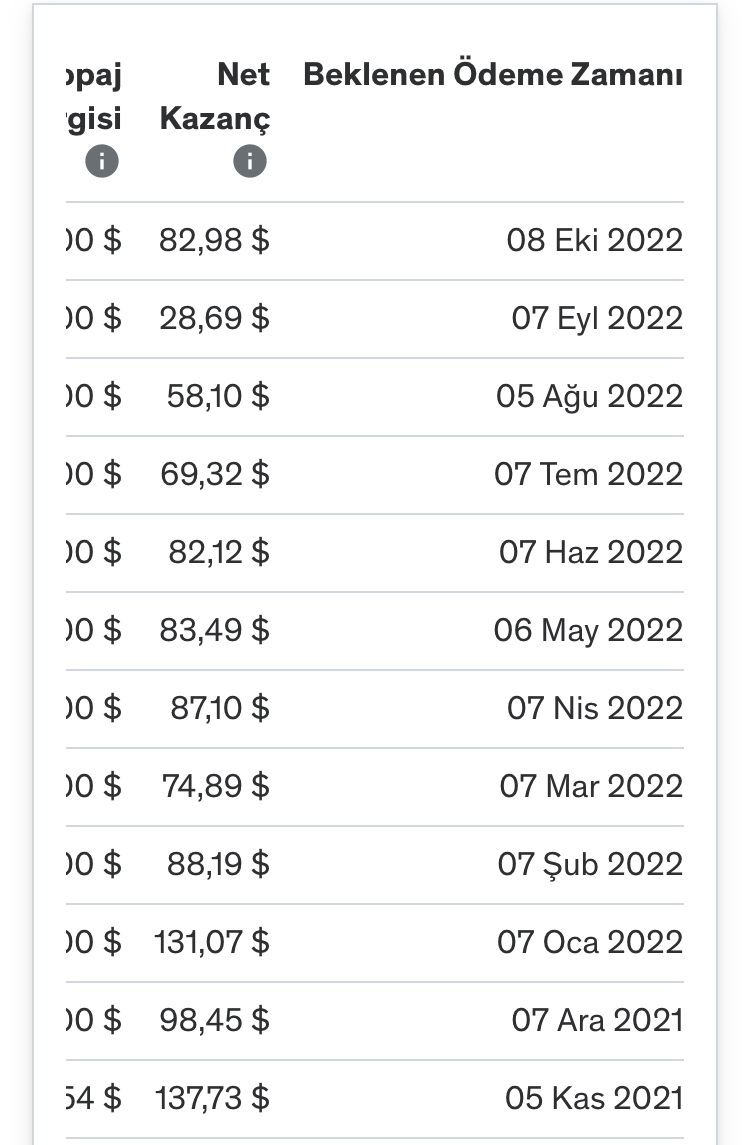Image resolution: width=750 pixels, height=1145 pixels.
Task: Select the 137,73 $ net earnings value
Action: tap(213, 1098)
